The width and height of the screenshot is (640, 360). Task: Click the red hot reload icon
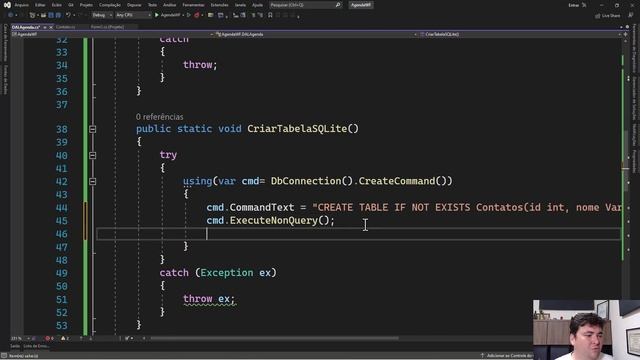coord(197,15)
